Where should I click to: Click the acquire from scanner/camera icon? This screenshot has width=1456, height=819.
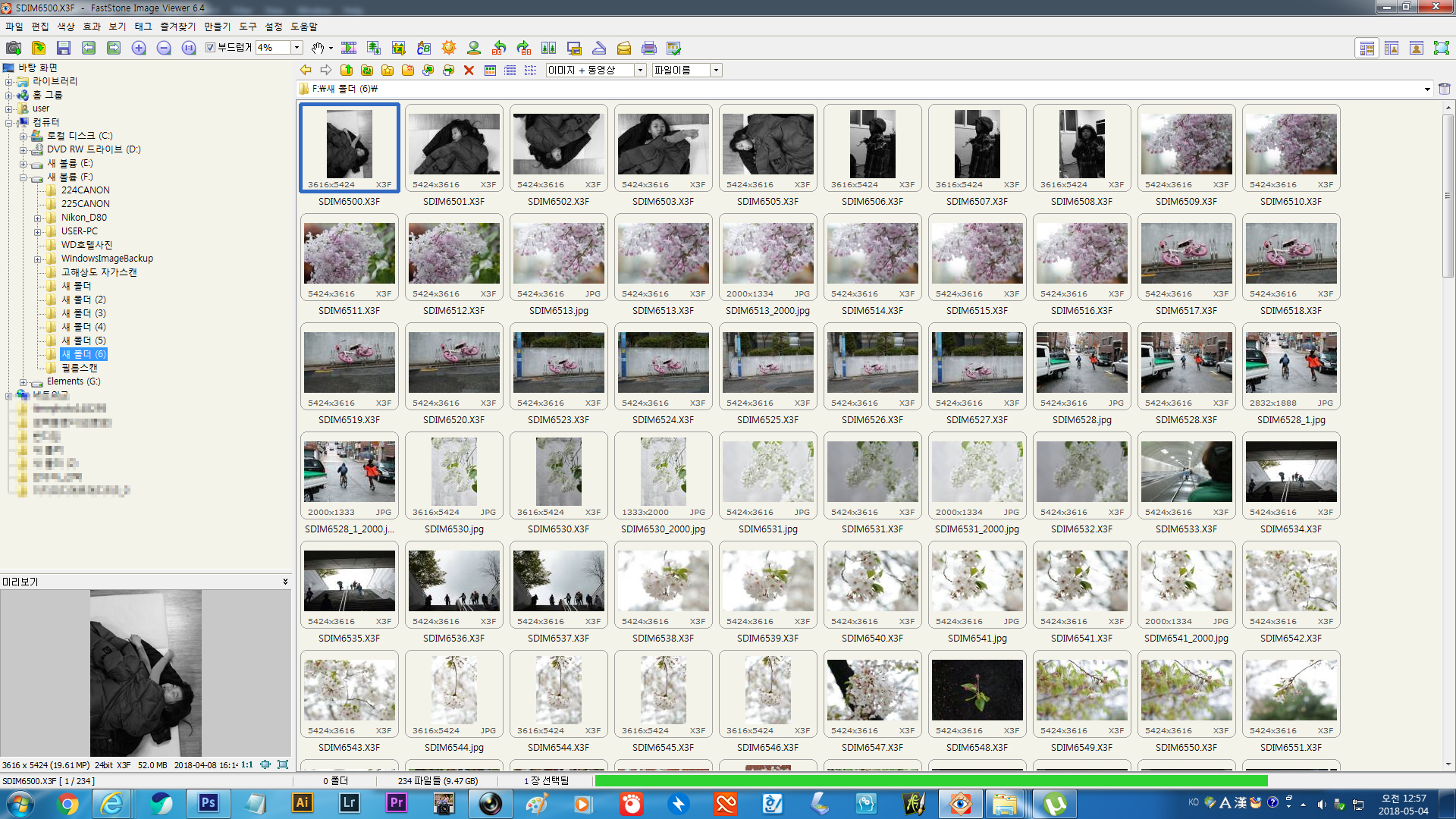tap(13, 48)
